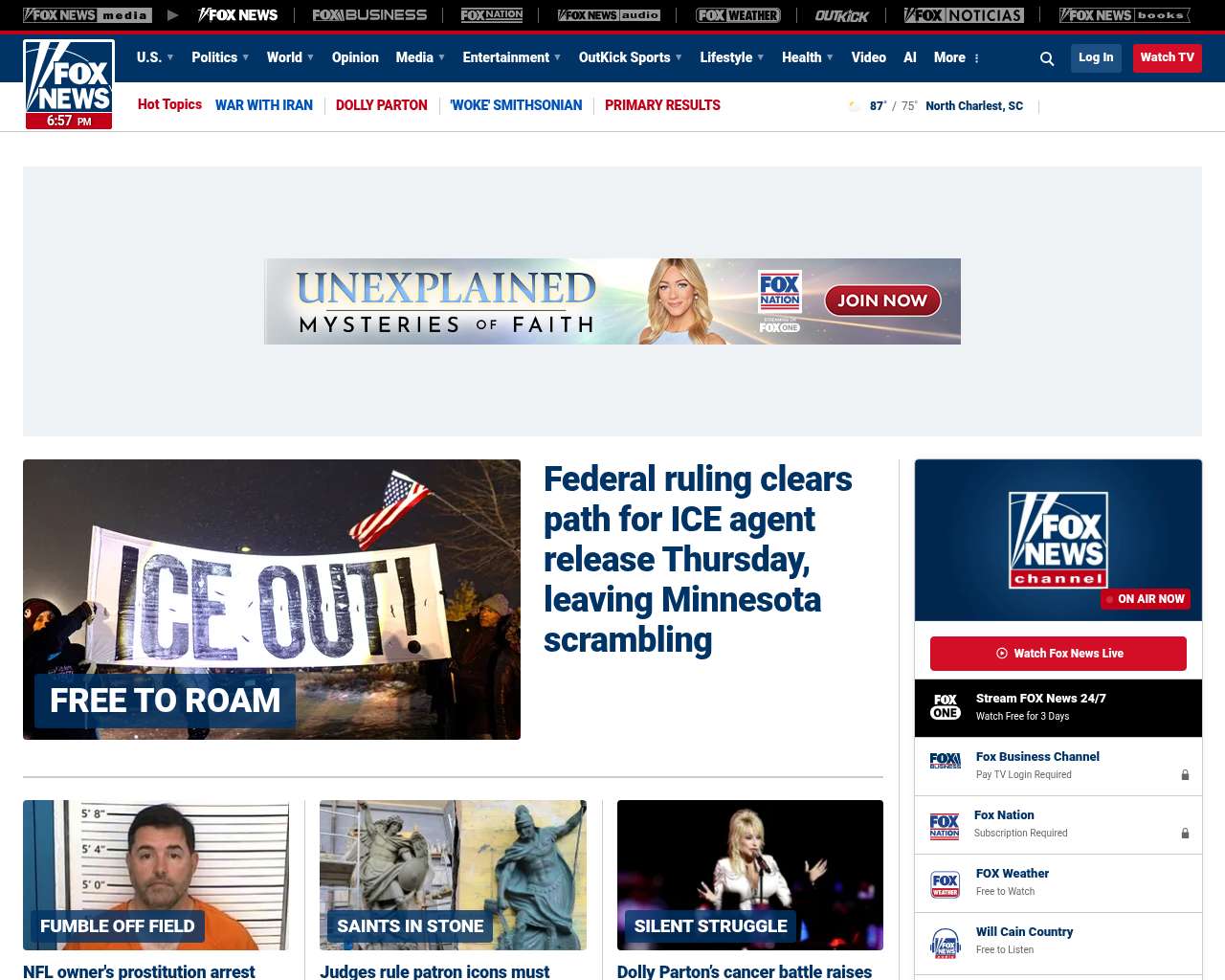Open WAR WITH IRAN hot topic

click(x=264, y=105)
